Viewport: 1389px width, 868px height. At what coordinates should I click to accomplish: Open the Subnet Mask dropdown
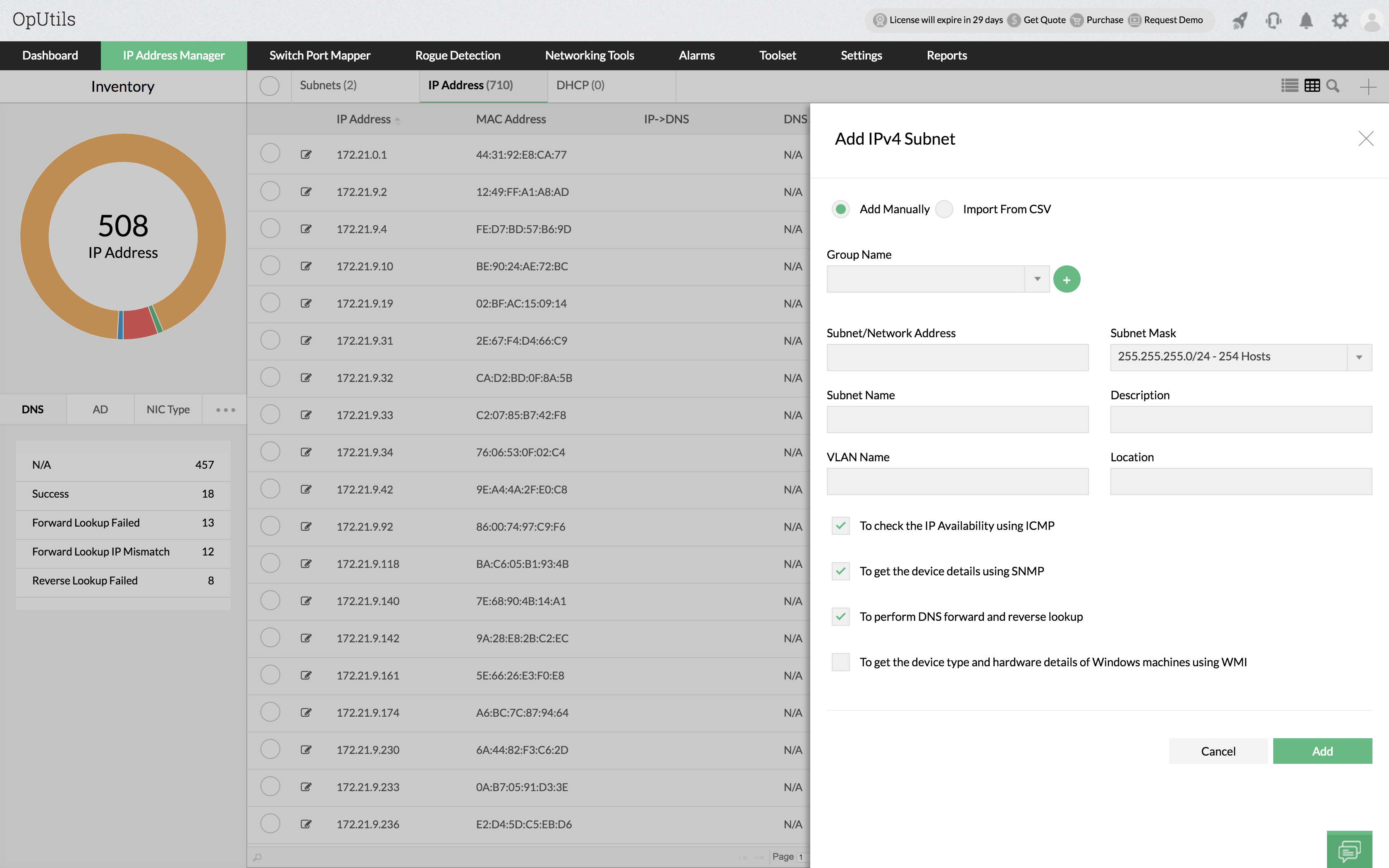click(1358, 357)
